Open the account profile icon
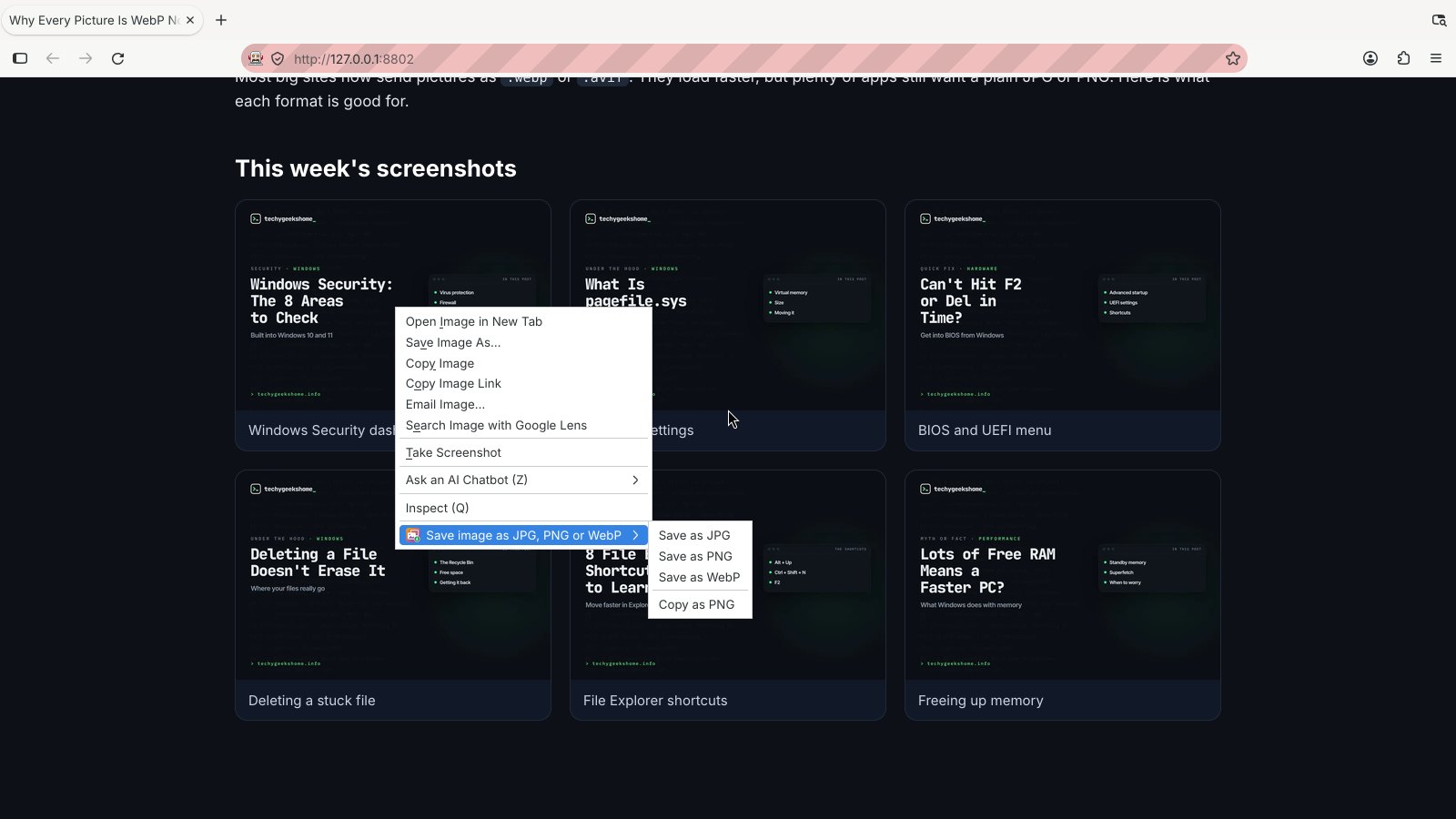1456x819 pixels. coord(1370,58)
